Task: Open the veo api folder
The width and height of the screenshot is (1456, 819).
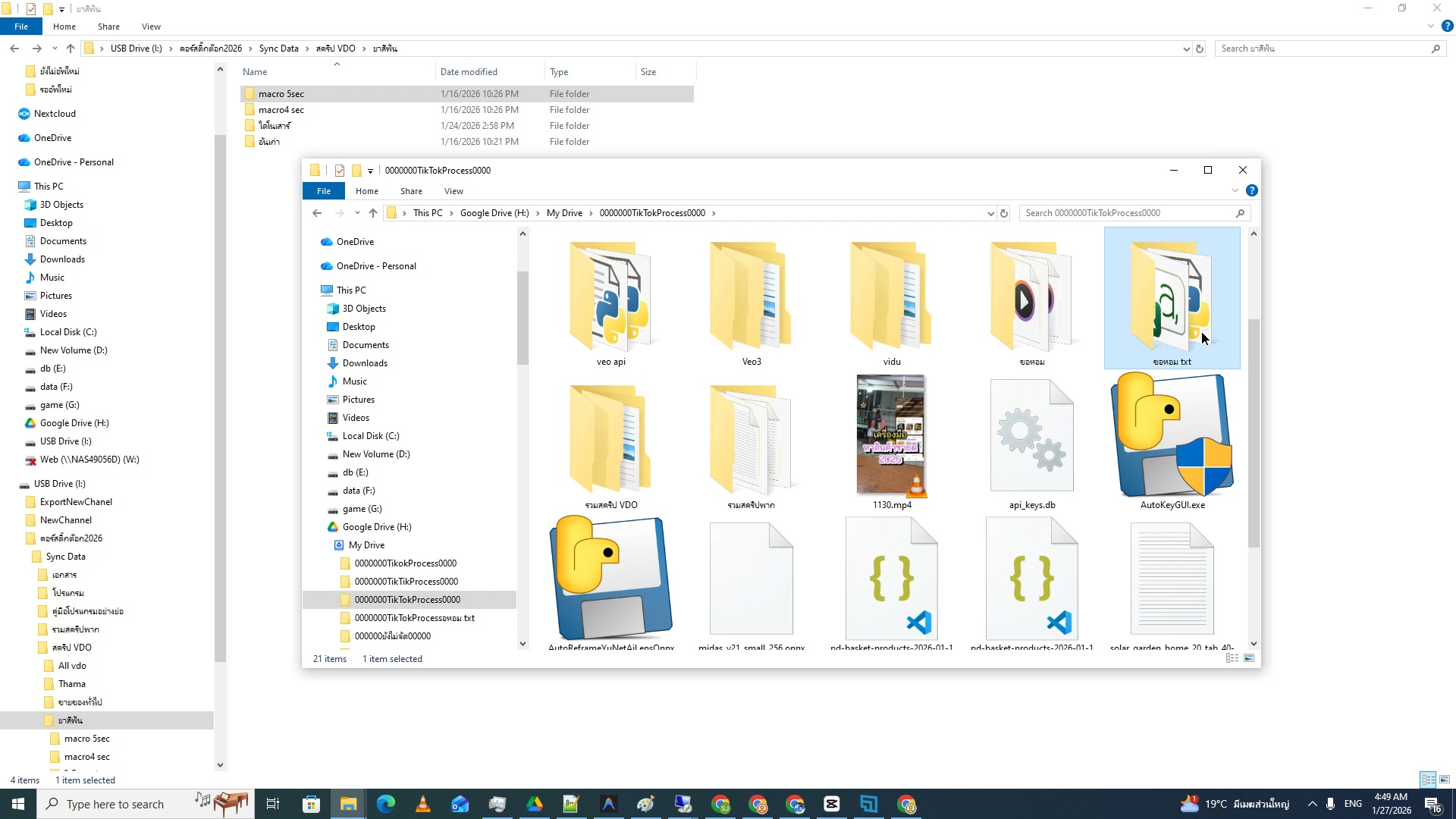Action: tap(610, 296)
